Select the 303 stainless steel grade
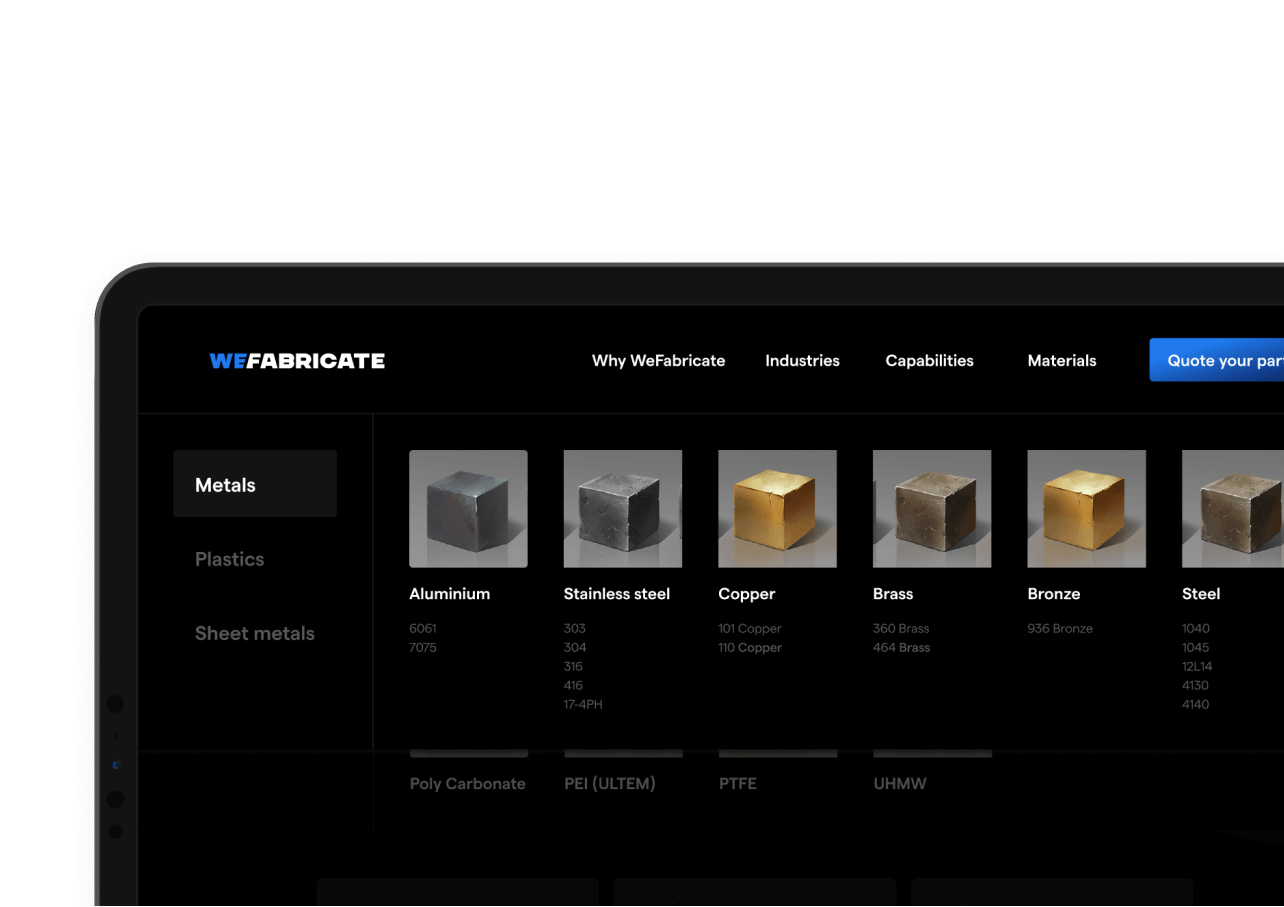1284x907 pixels. (x=574, y=629)
